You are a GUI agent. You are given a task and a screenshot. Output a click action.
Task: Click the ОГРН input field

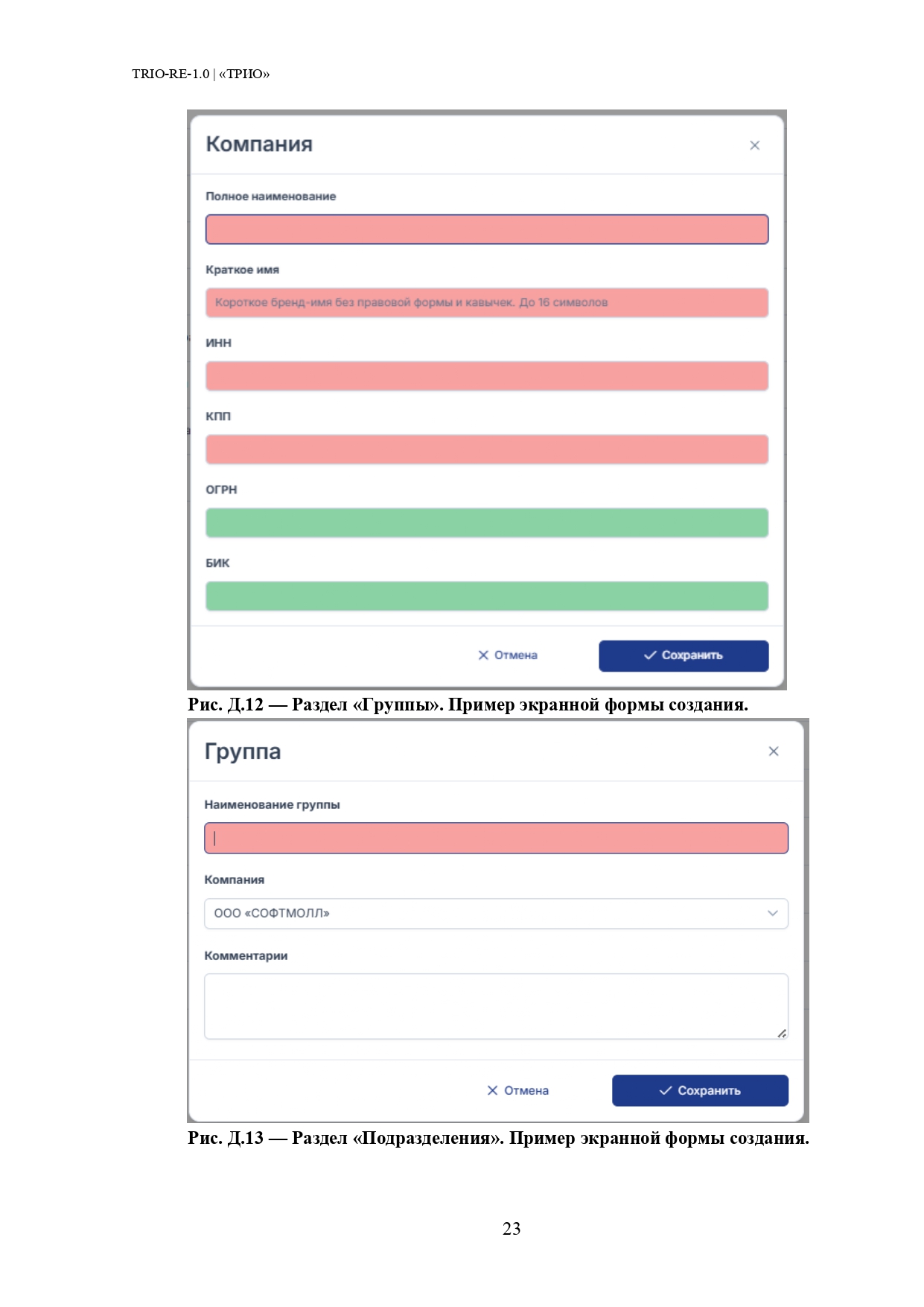[486, 523]
